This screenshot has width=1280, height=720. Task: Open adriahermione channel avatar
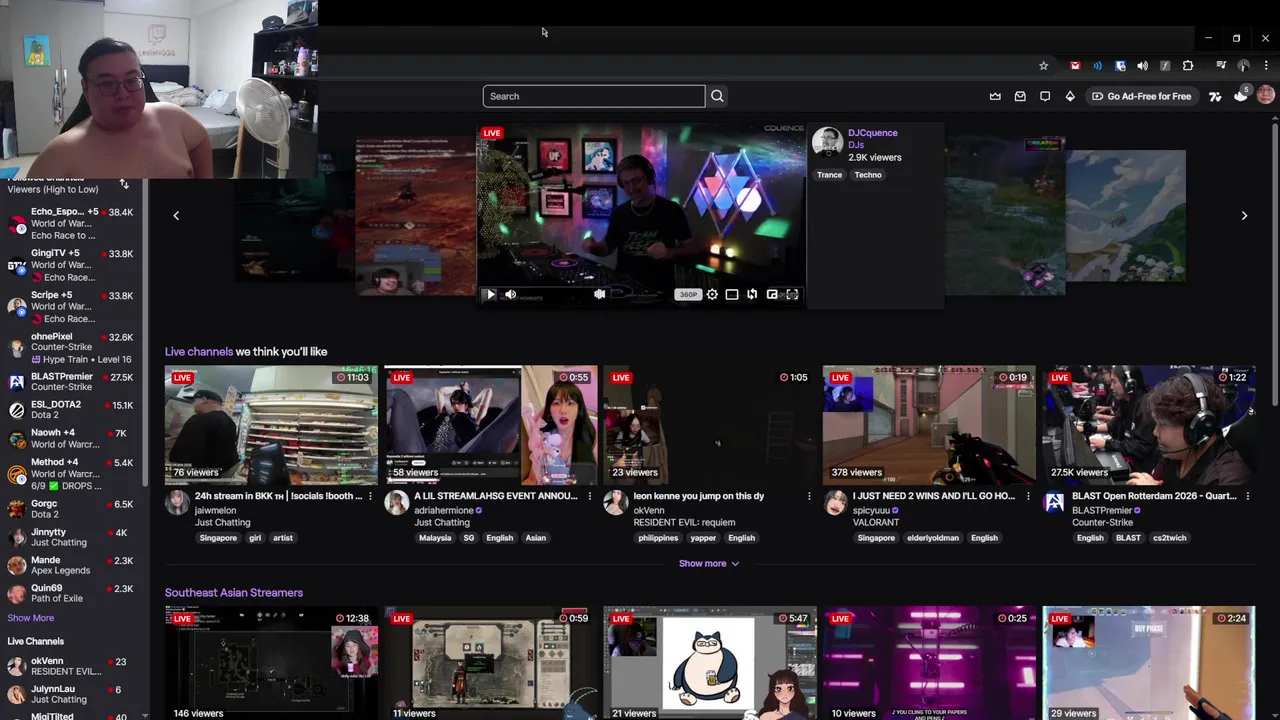point(396,502)
